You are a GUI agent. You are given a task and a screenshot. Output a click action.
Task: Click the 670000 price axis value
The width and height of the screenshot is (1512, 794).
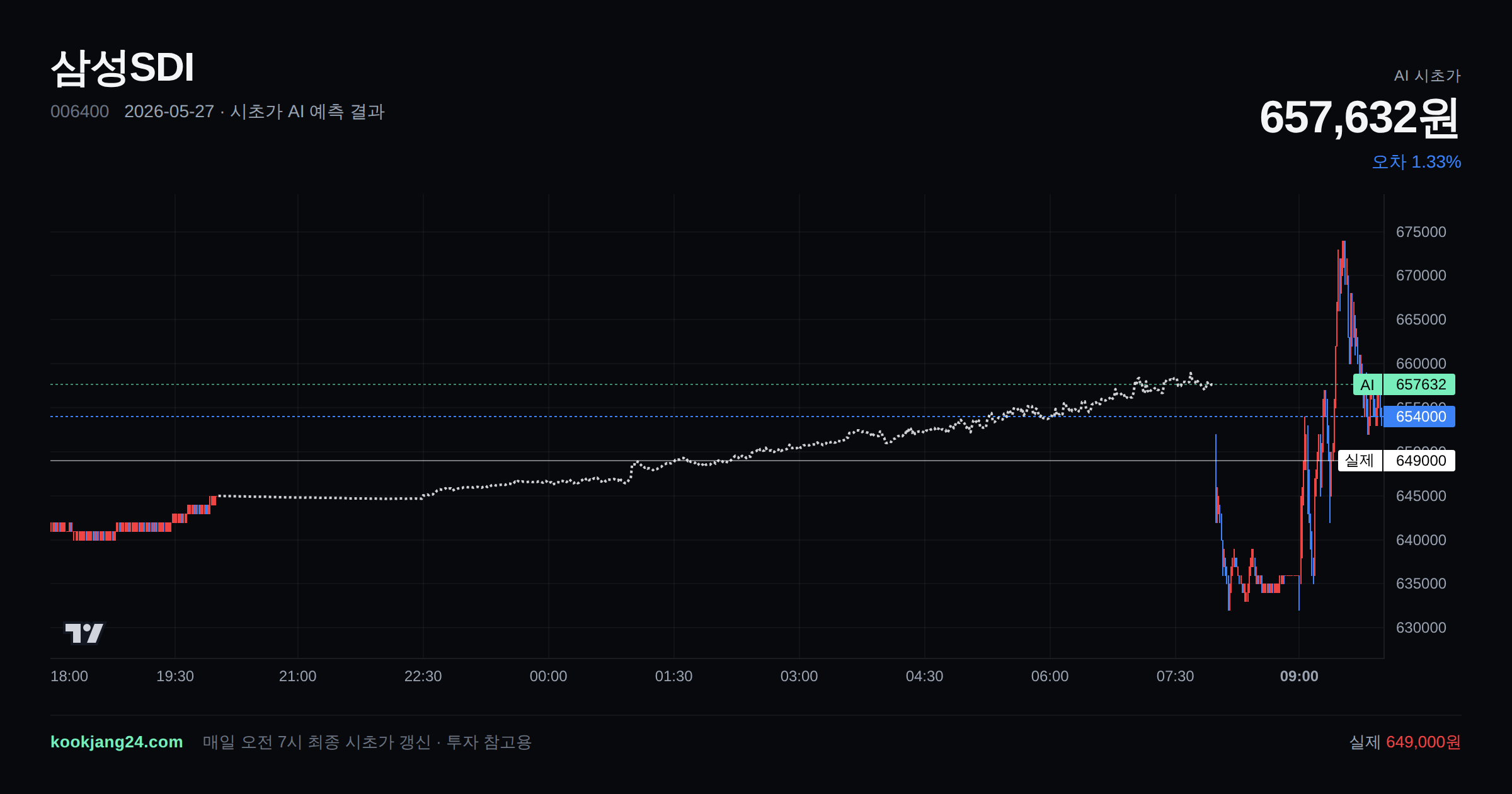point(1421,275)
